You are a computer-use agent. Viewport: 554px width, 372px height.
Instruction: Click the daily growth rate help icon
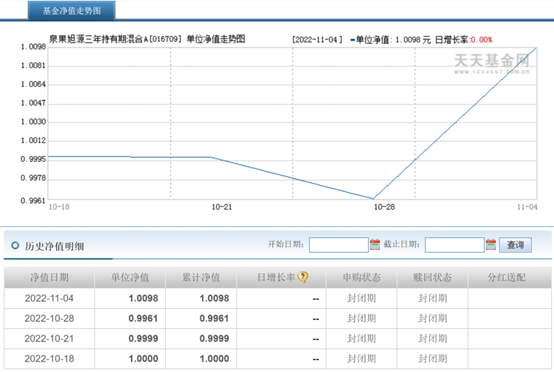click(302, 277)
